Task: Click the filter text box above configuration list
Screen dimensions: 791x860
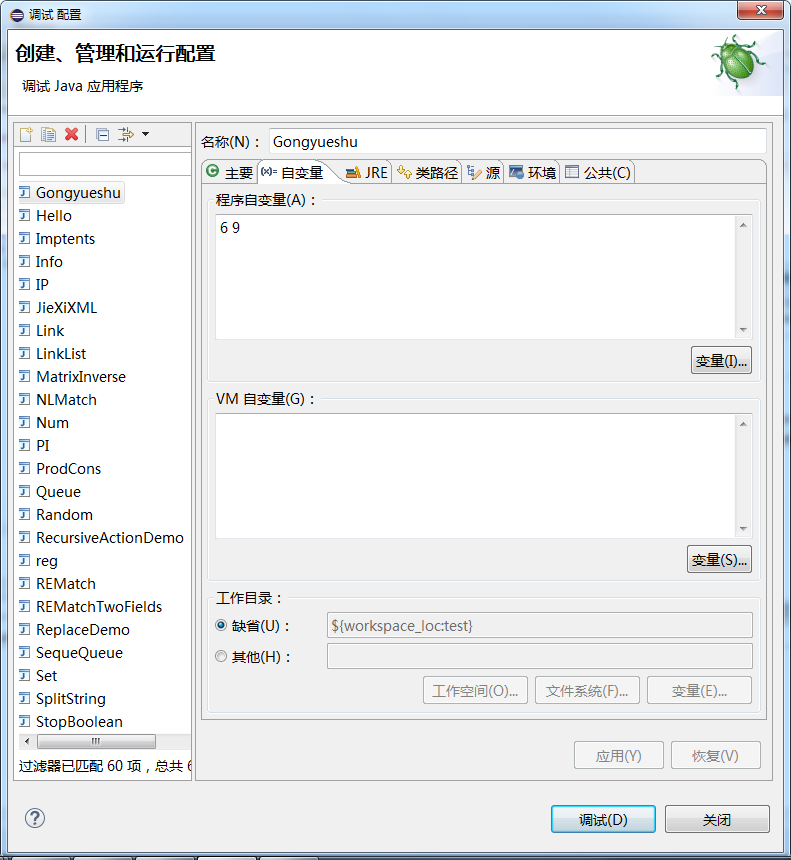Action: [105, 164]
